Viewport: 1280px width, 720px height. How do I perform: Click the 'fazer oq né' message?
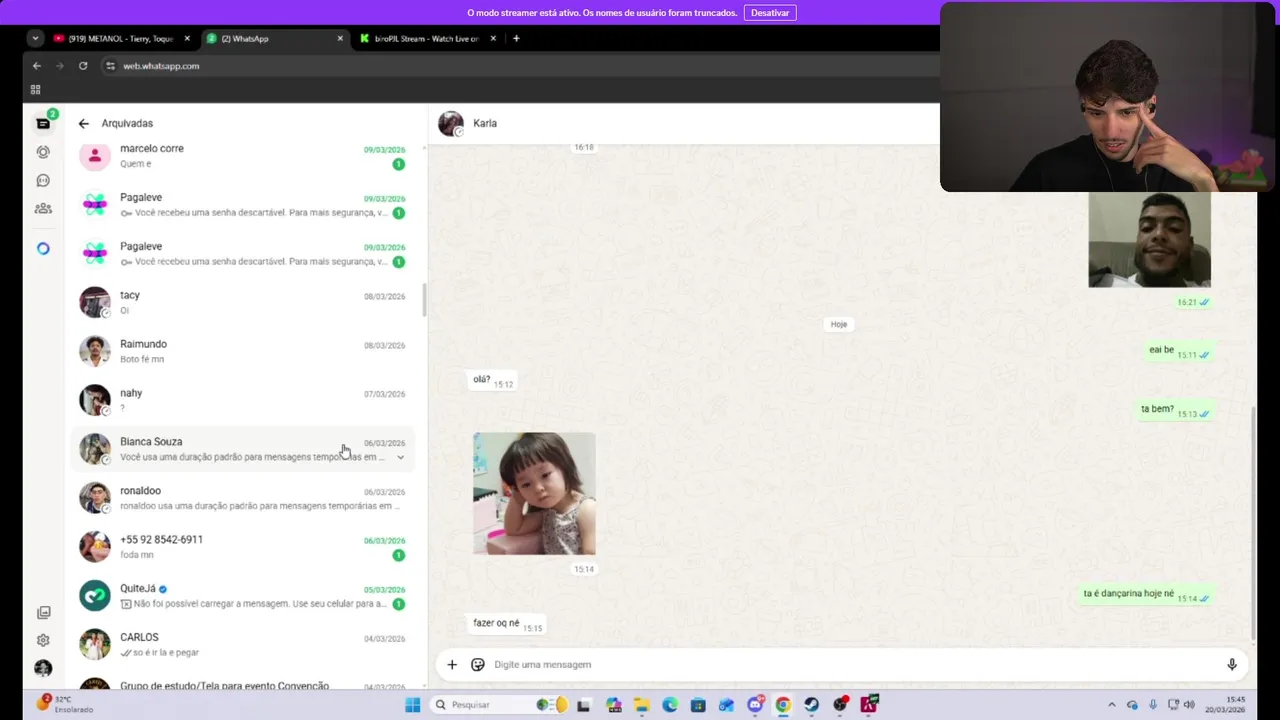click(508, 624)
